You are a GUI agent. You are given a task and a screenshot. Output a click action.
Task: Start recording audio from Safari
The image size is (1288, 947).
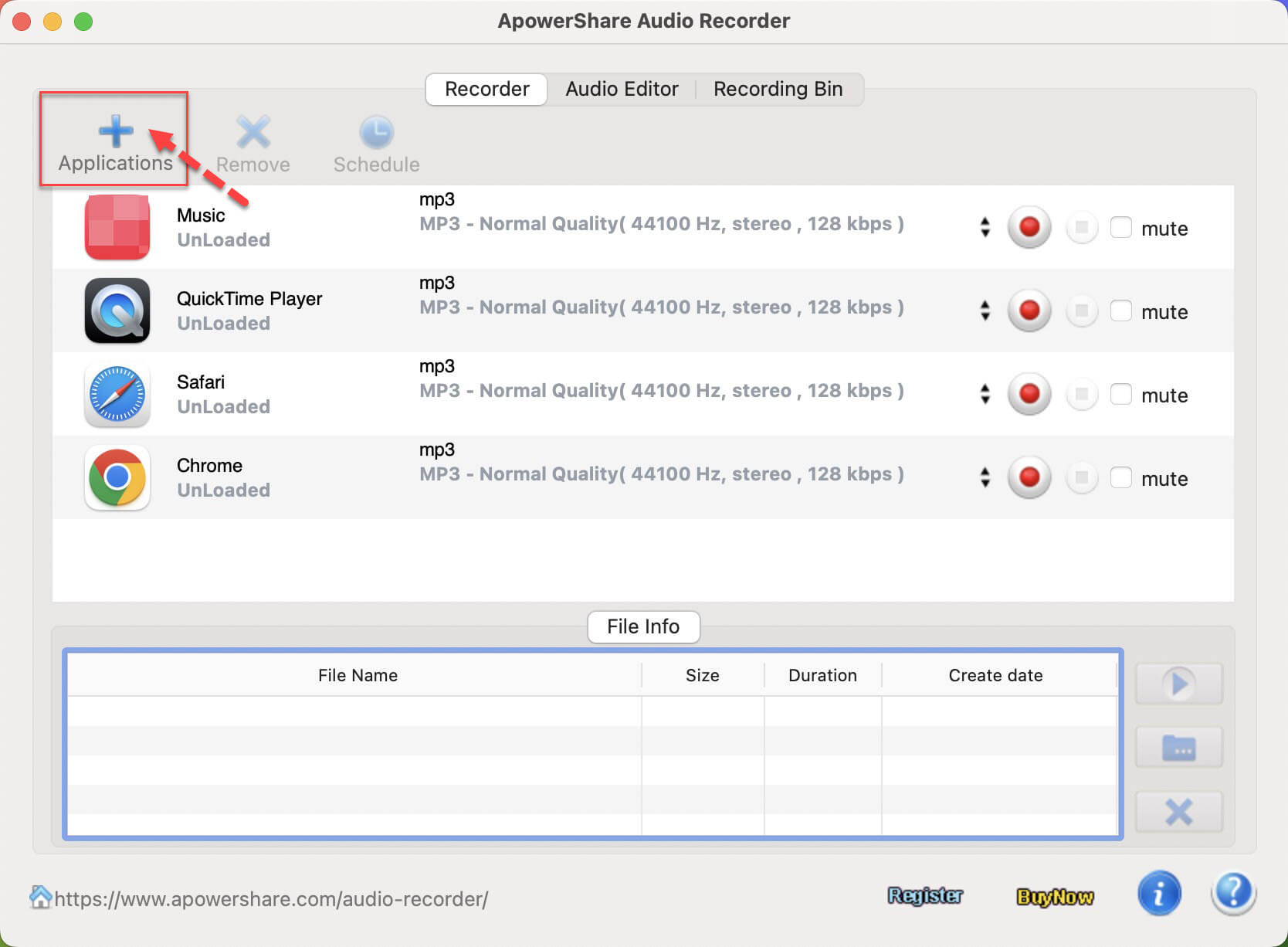(1029, 394)
